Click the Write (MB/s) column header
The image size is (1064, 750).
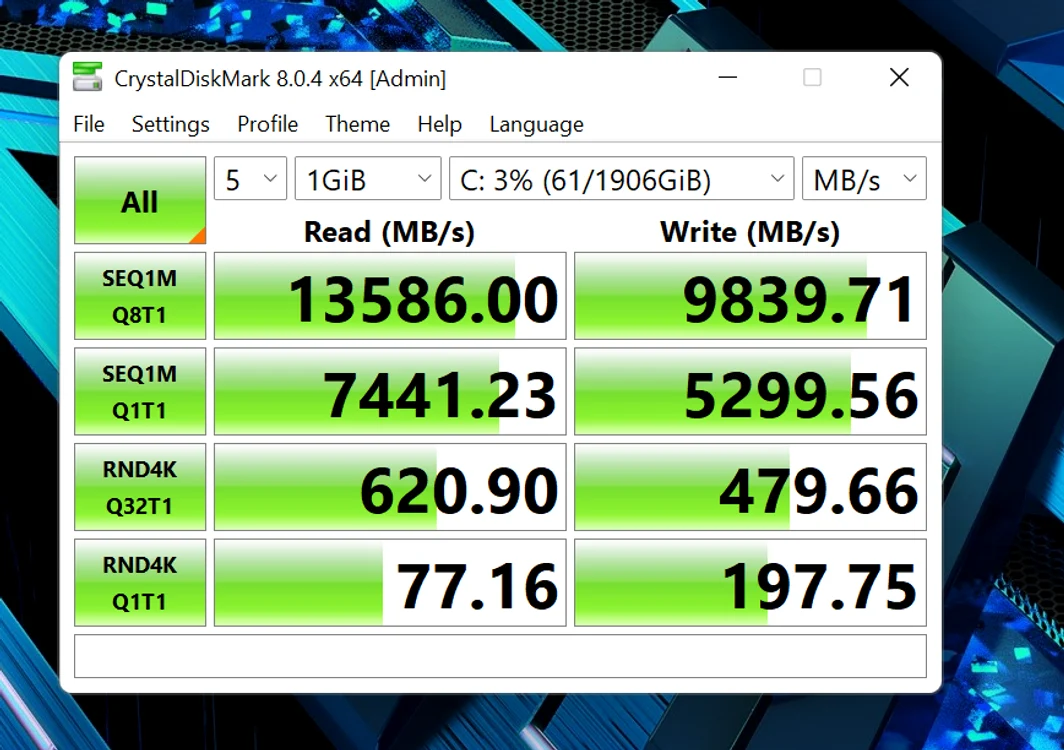click(x=750, y=232)
